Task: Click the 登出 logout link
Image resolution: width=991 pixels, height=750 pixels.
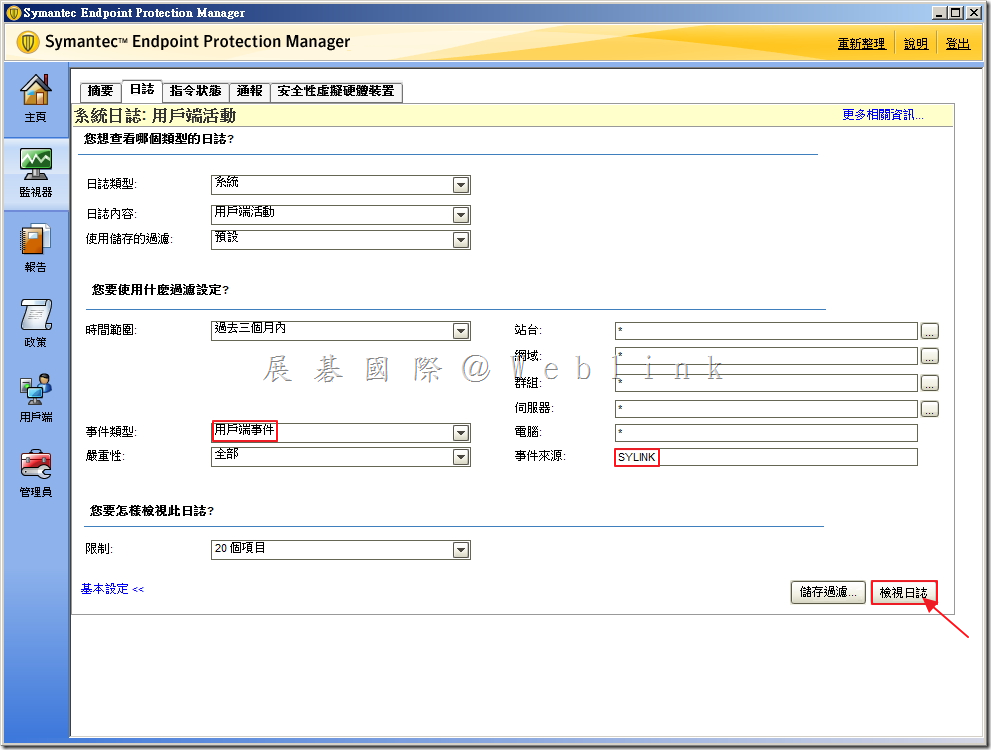Action: tap(957, 44)
